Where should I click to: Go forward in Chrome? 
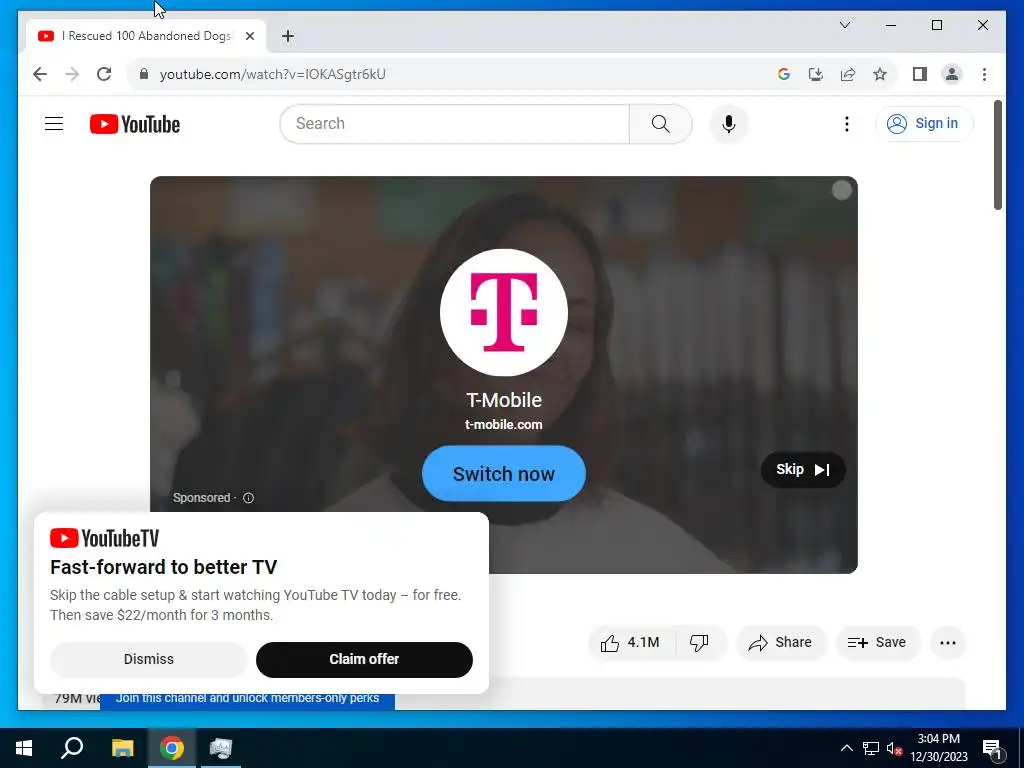click(x=72, y=74)
